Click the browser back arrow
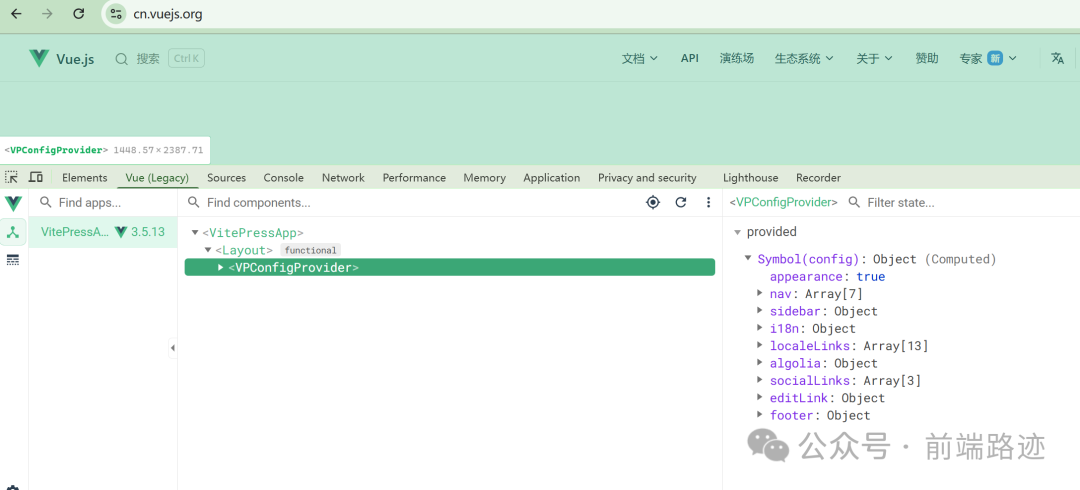Image resolution: width=1080 pixels, height=490 pixels. pos(16,14)
